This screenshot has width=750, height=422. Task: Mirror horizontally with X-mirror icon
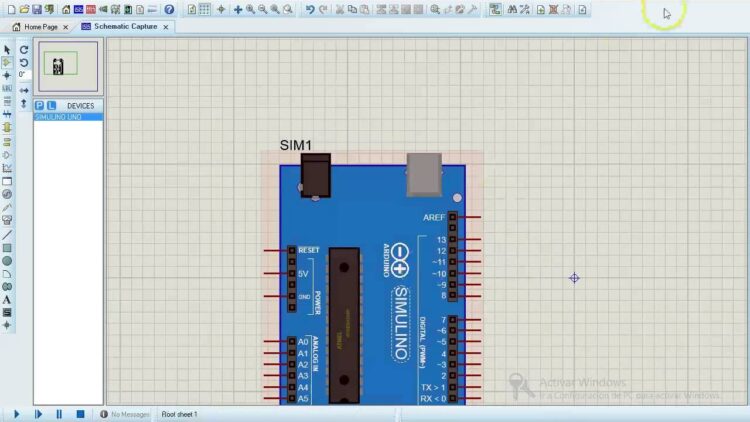pos(24,90)
